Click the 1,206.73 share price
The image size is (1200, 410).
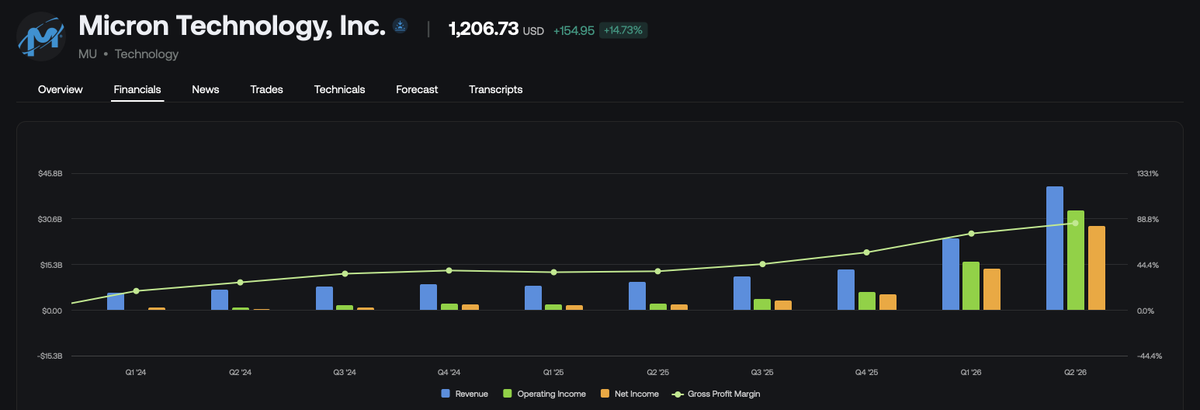click(x=484, y=30)
